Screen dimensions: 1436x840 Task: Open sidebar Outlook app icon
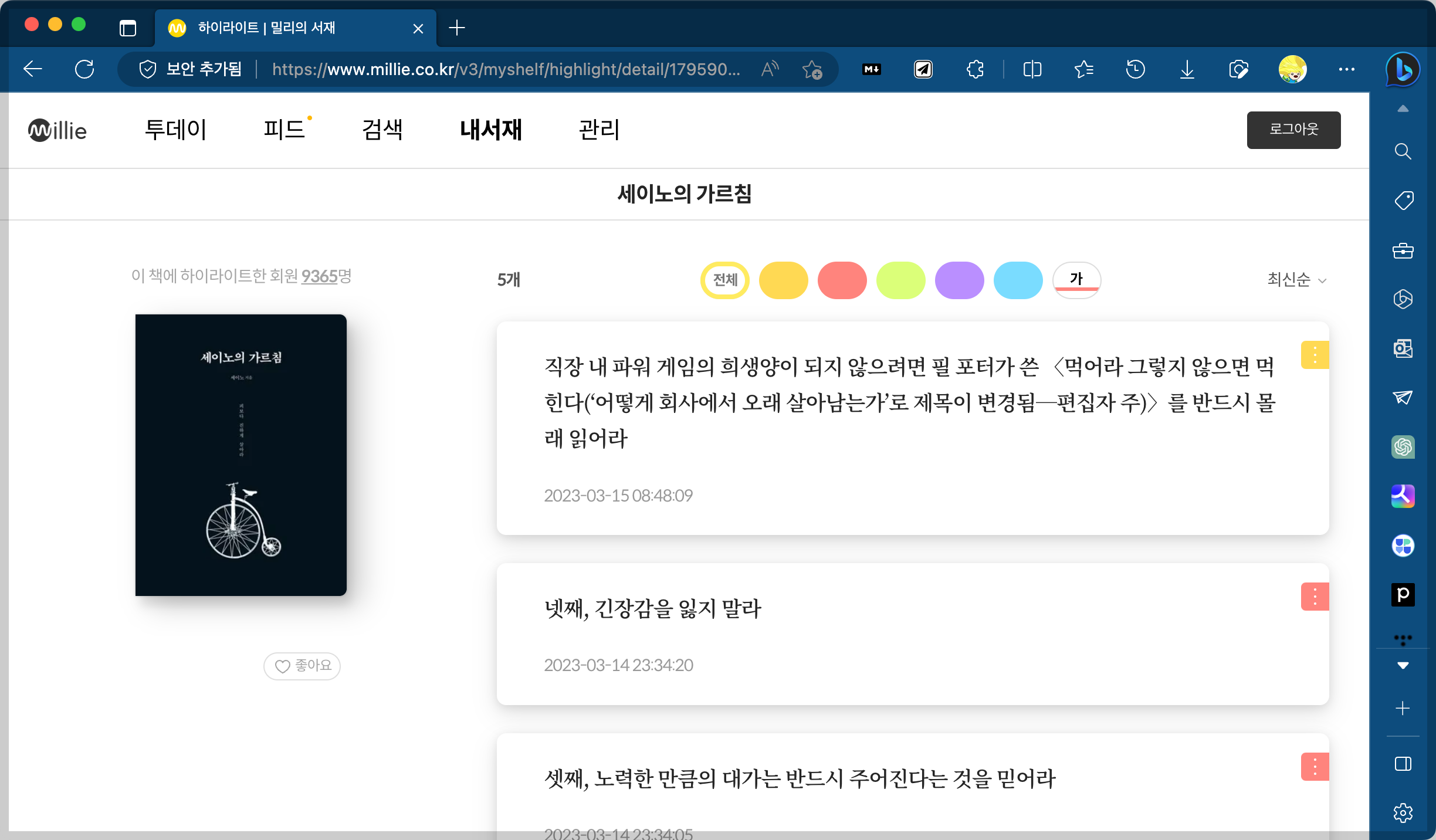(x=1403, y=348)
